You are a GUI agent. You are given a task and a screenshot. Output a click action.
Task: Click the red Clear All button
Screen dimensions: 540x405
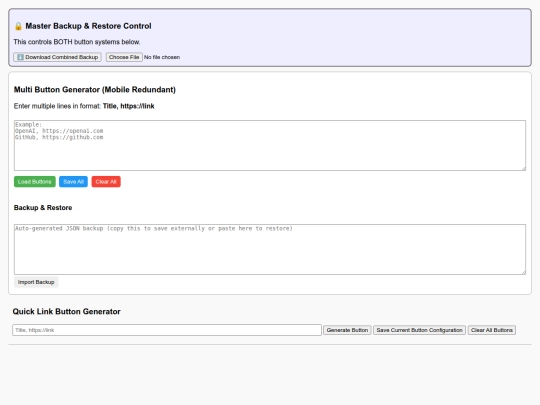[106, 181]
